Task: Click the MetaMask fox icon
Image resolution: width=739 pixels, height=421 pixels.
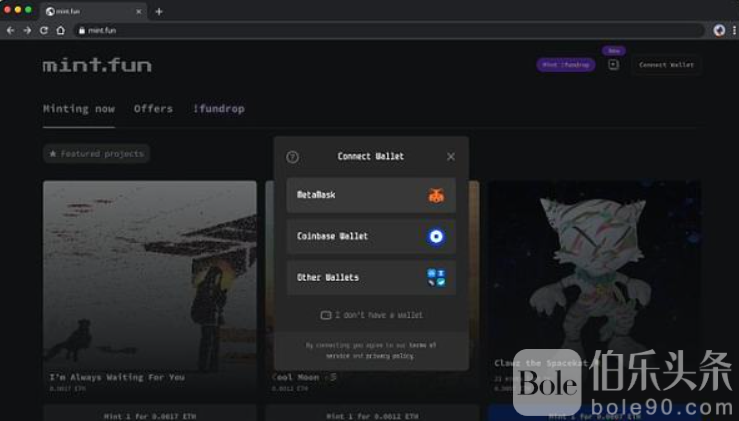Action: [x=436, y=195]
